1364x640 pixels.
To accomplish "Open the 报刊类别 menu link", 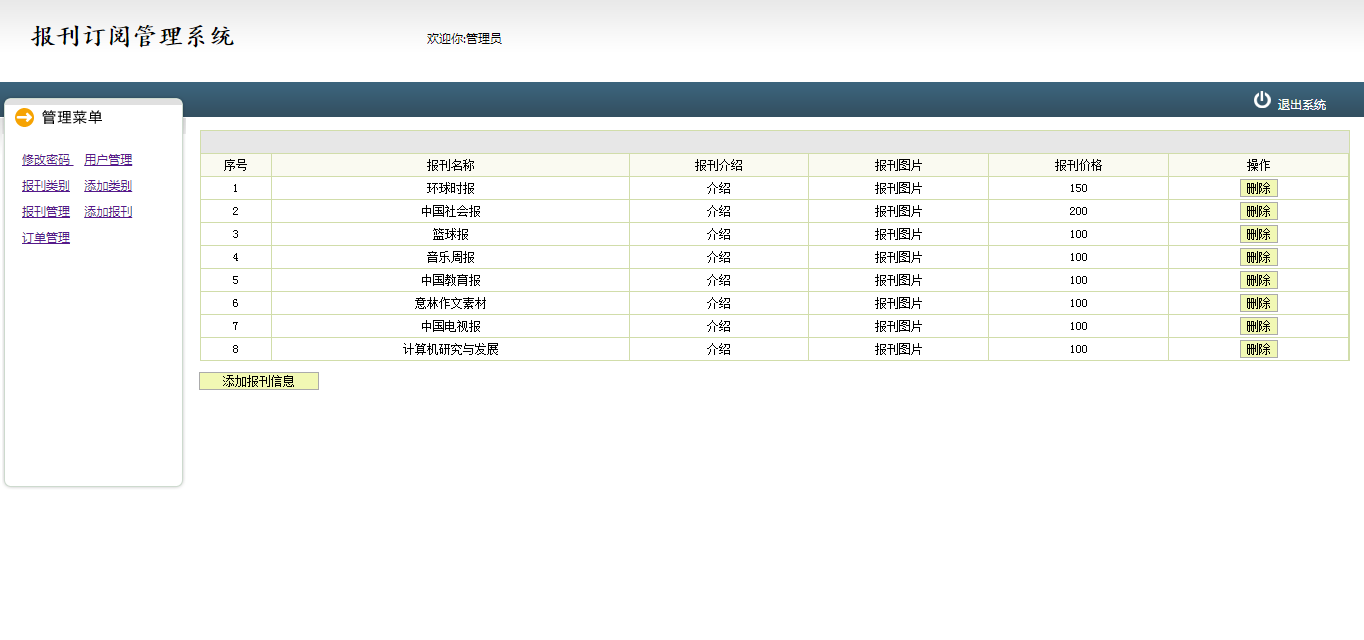I will [46, 186].
